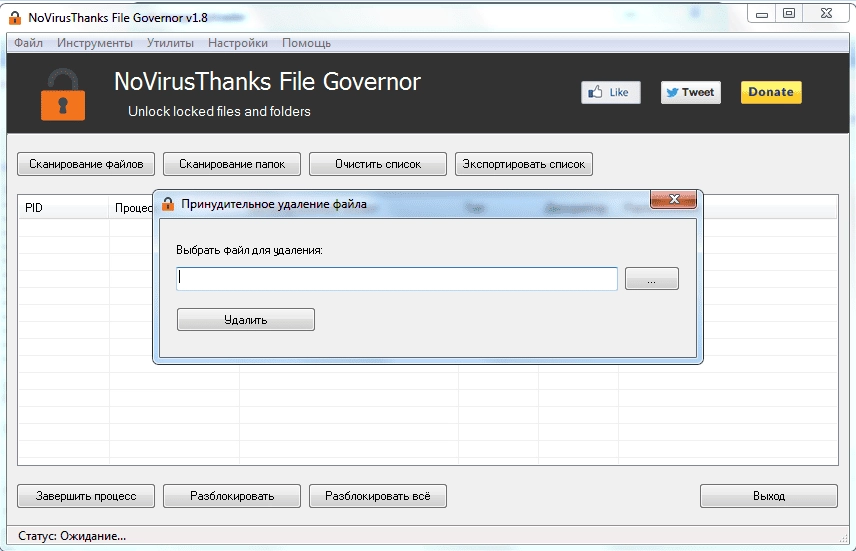Click the PID column header
Image resolution: width=856 pixels, height=551 pixels.
coord(63,208)
